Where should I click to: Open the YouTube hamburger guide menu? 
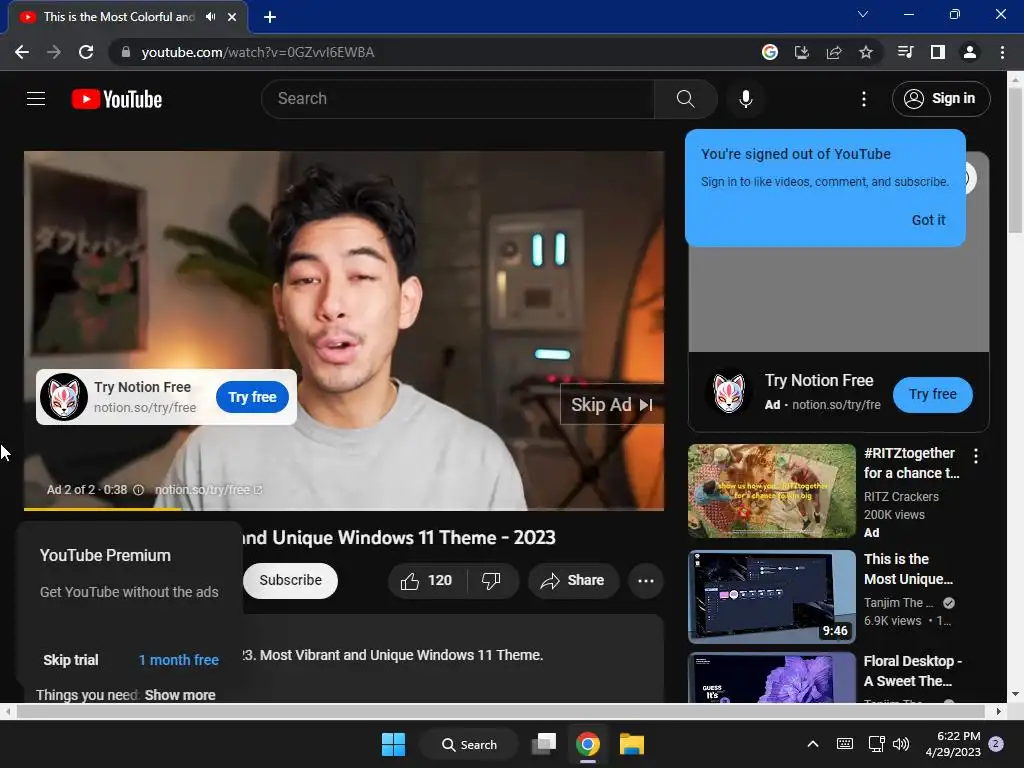pos(36,99)
